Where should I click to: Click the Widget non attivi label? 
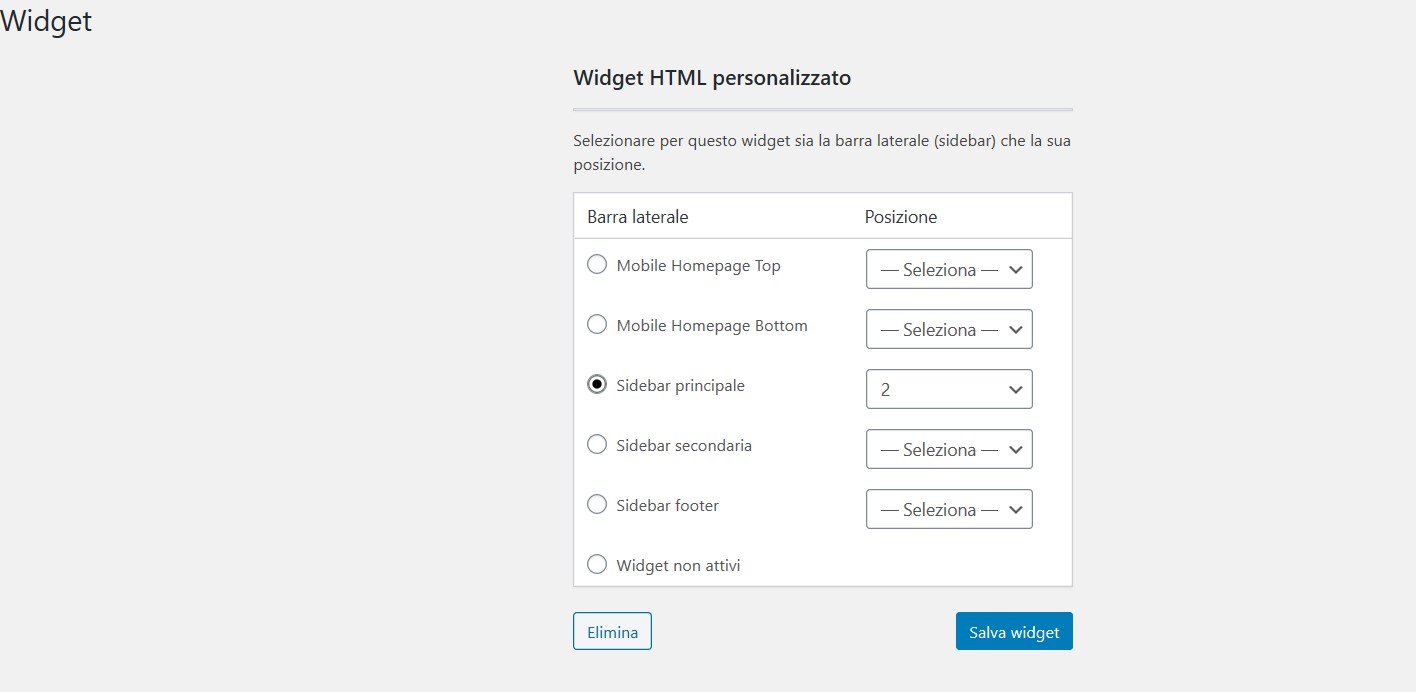point(678,566)
